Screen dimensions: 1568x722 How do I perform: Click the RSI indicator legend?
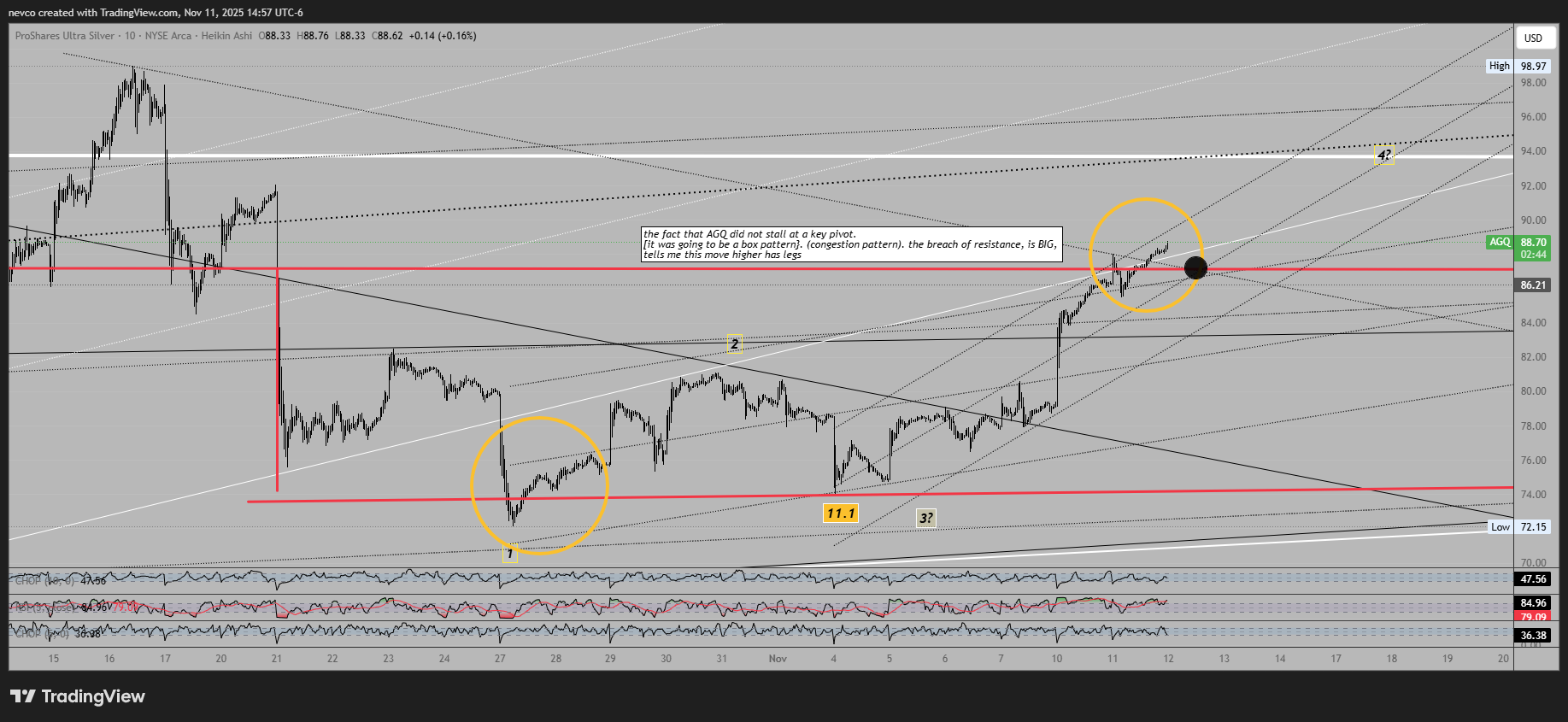click(75, 608)
